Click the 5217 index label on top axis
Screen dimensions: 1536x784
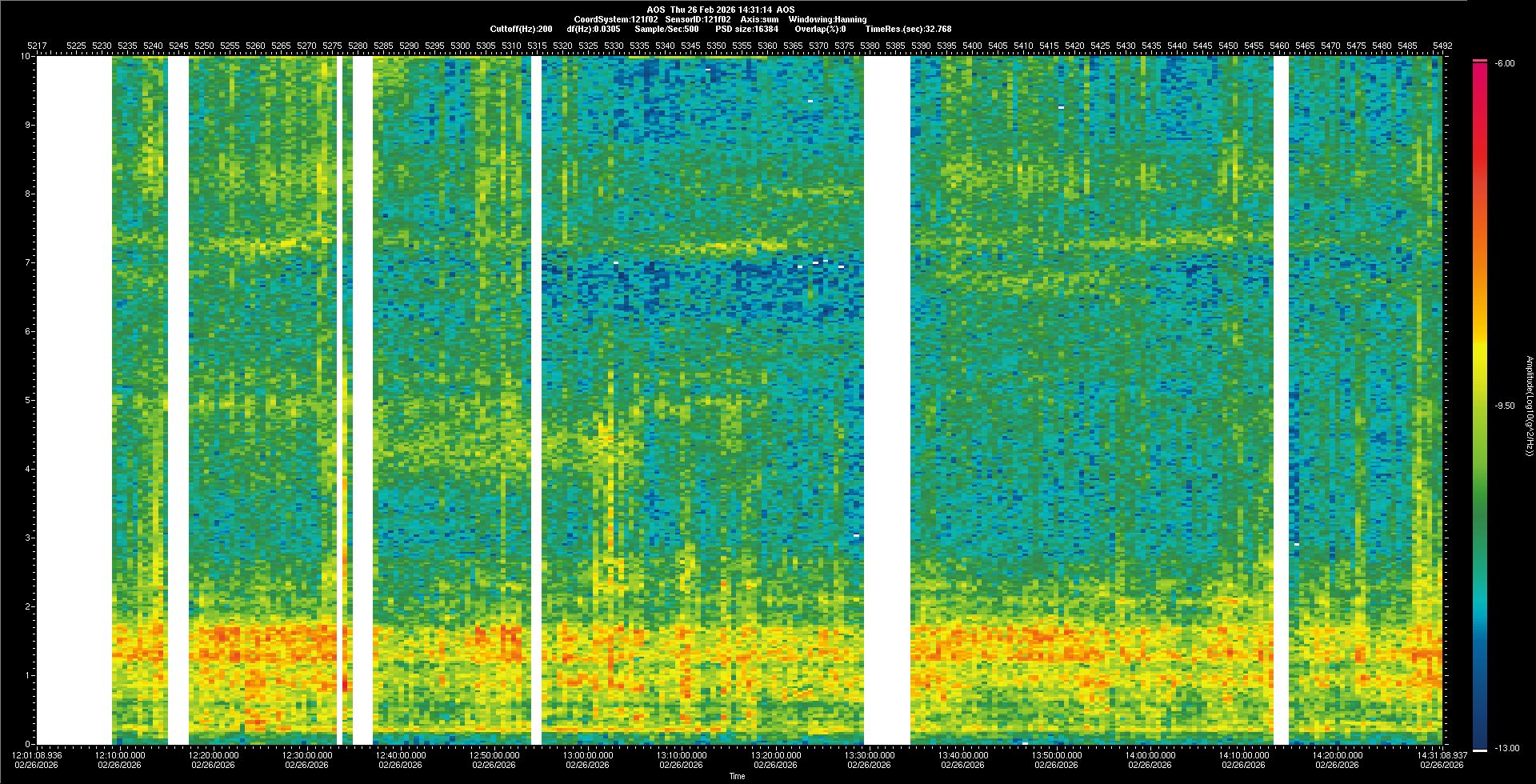(x=38, y=46)
